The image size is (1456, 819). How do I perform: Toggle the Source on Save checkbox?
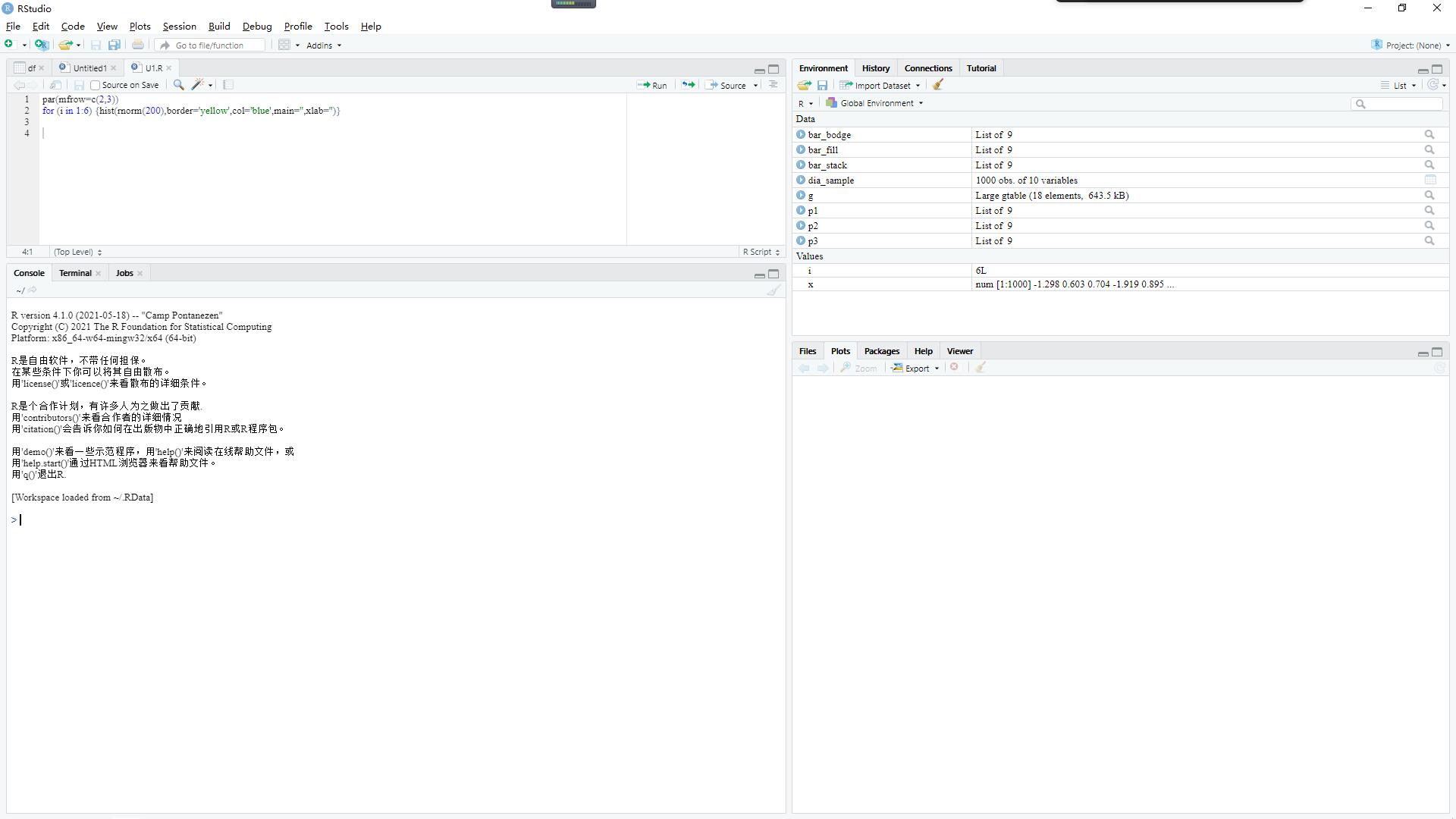tap(96, 86)
